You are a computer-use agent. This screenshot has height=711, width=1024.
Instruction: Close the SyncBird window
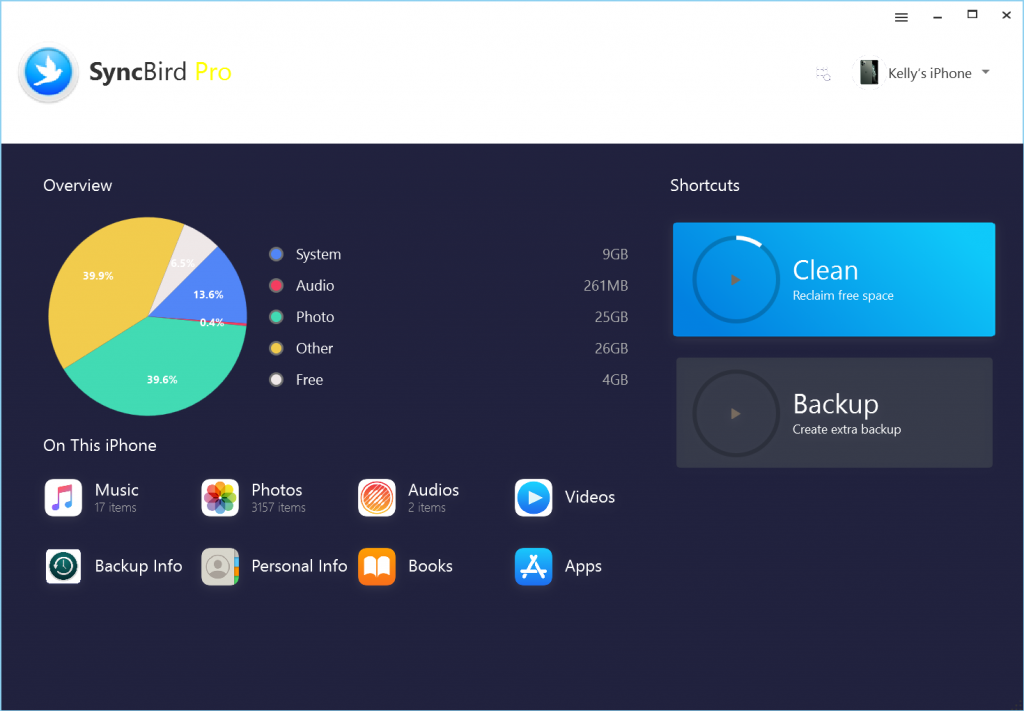click(1006, 15)
